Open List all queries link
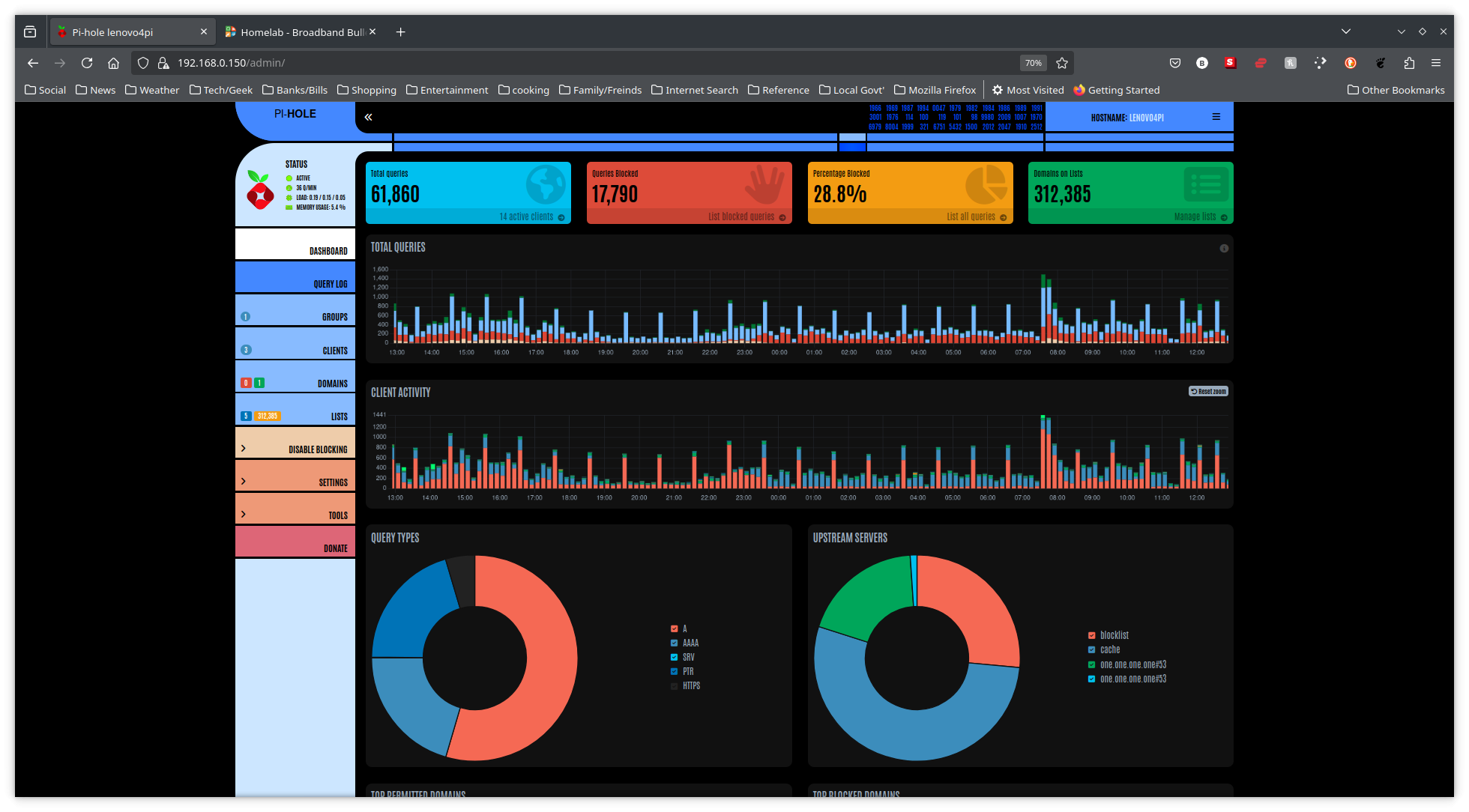Screen dimensions: 1469x812 click(977, 217)
